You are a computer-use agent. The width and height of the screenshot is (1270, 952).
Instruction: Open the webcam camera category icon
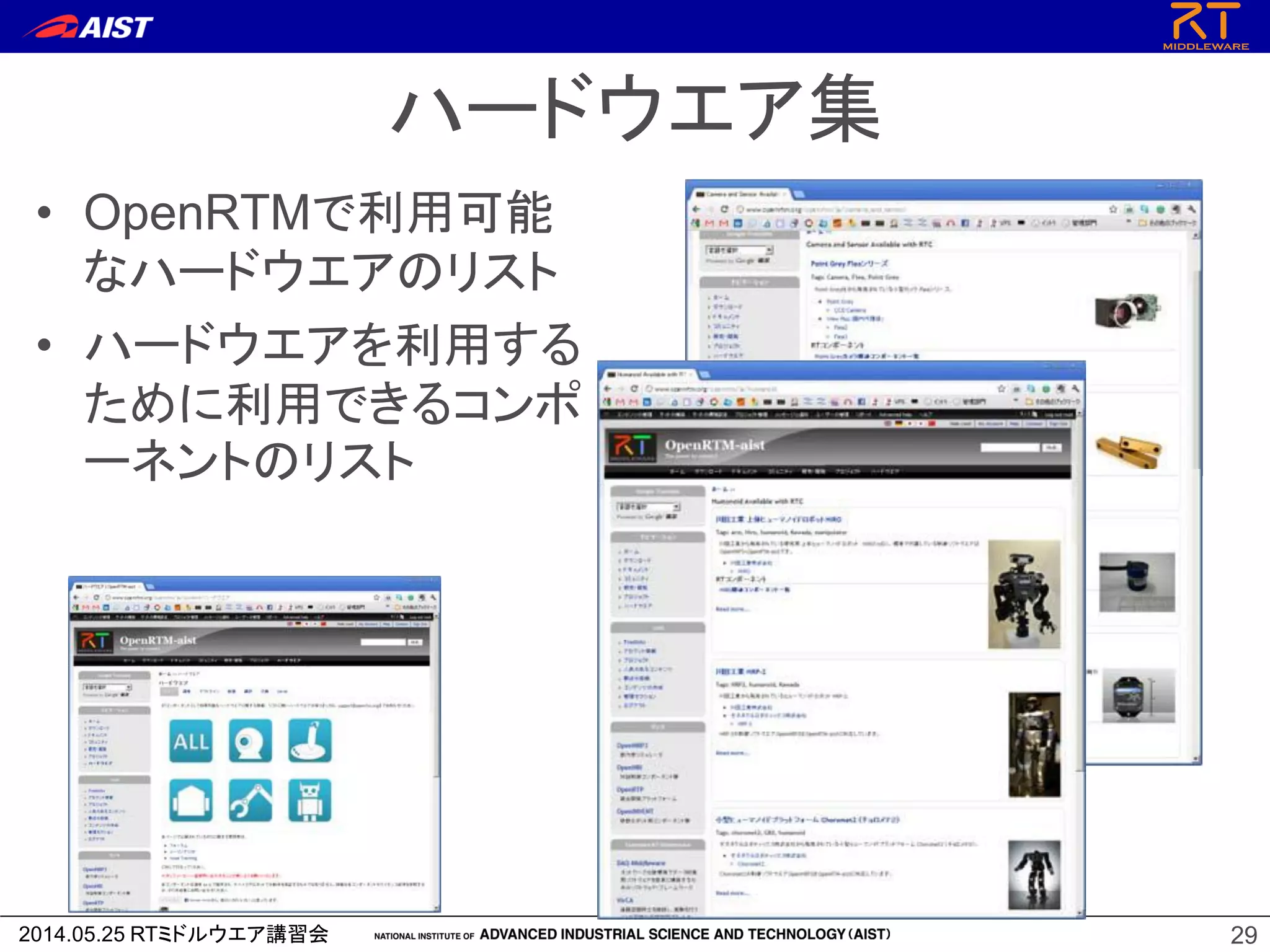point(251,741)
